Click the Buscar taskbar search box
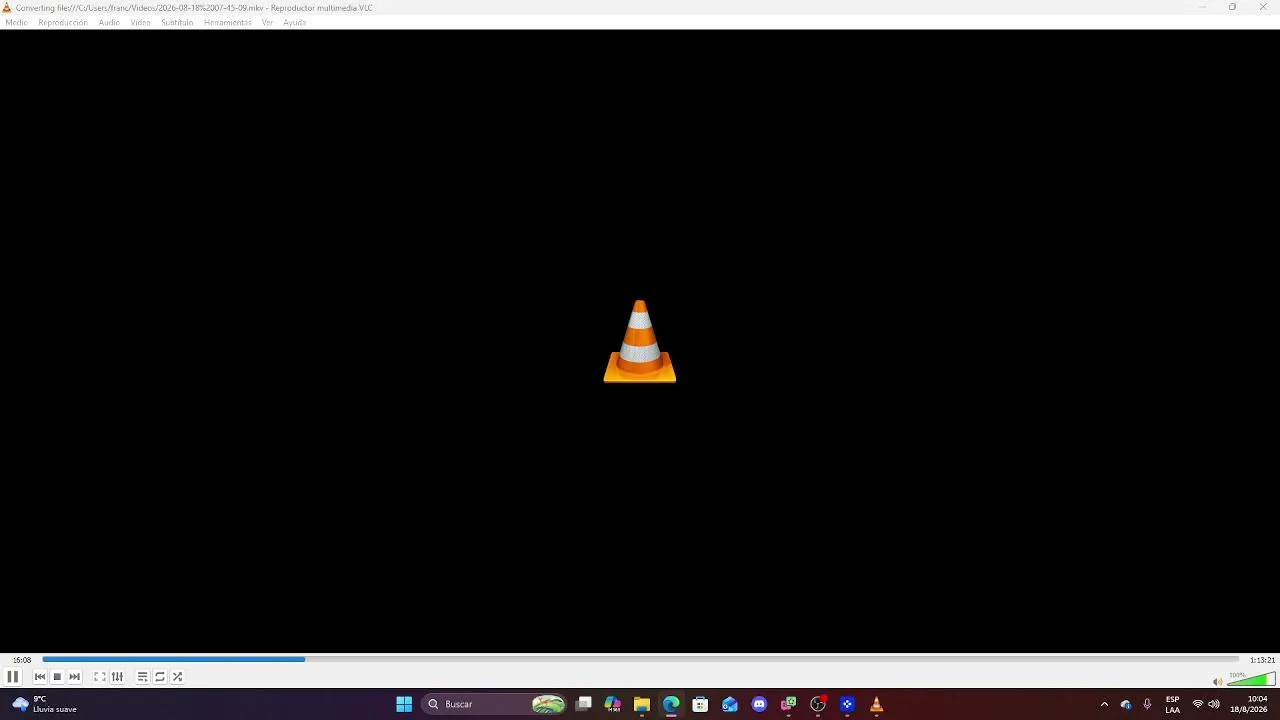1280x720 pixels. tap(495, 704)
